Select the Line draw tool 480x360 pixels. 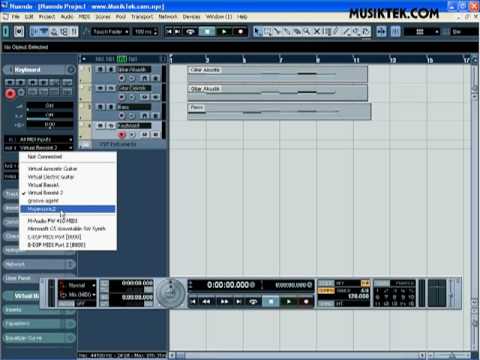pyautogui.click(x=346, y=31)
